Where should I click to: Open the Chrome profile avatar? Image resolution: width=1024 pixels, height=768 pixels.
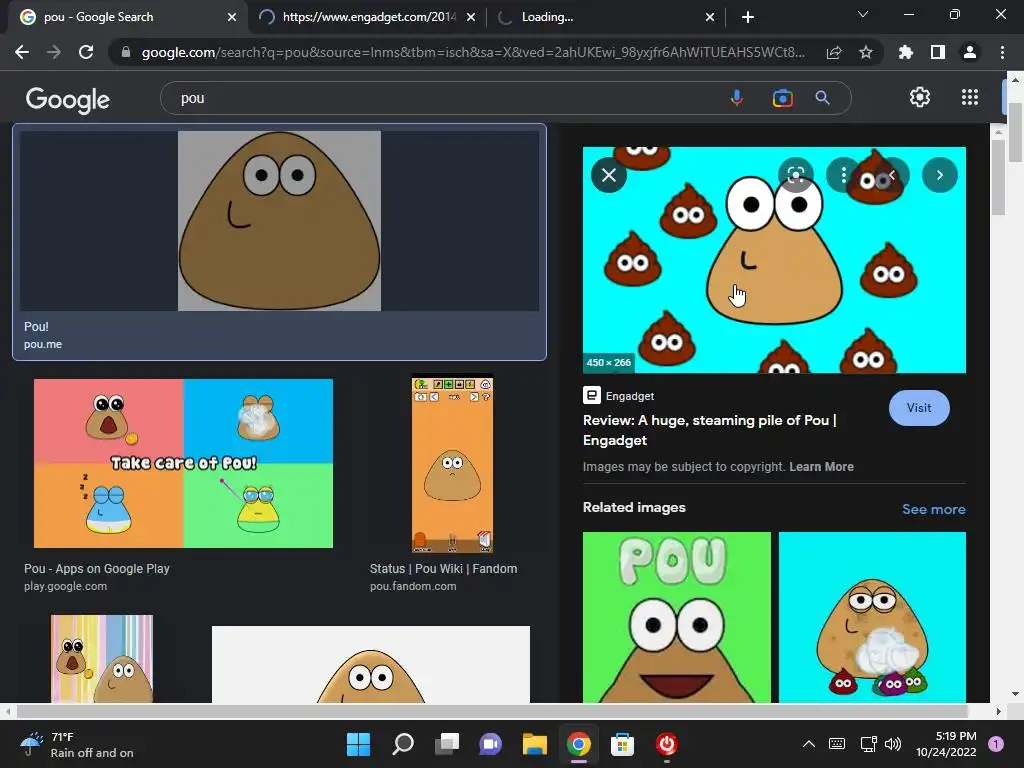970,52
